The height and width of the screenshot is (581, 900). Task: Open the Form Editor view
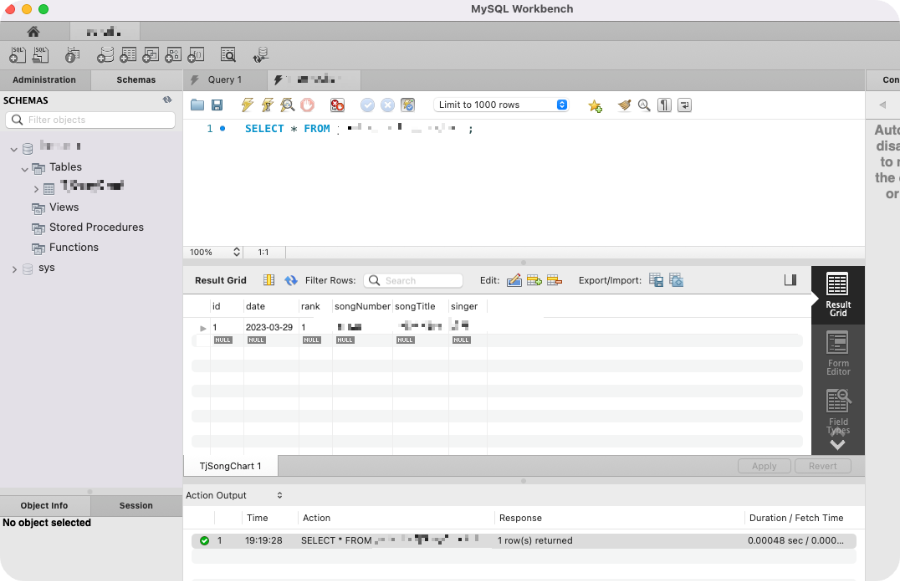(837, 353)
